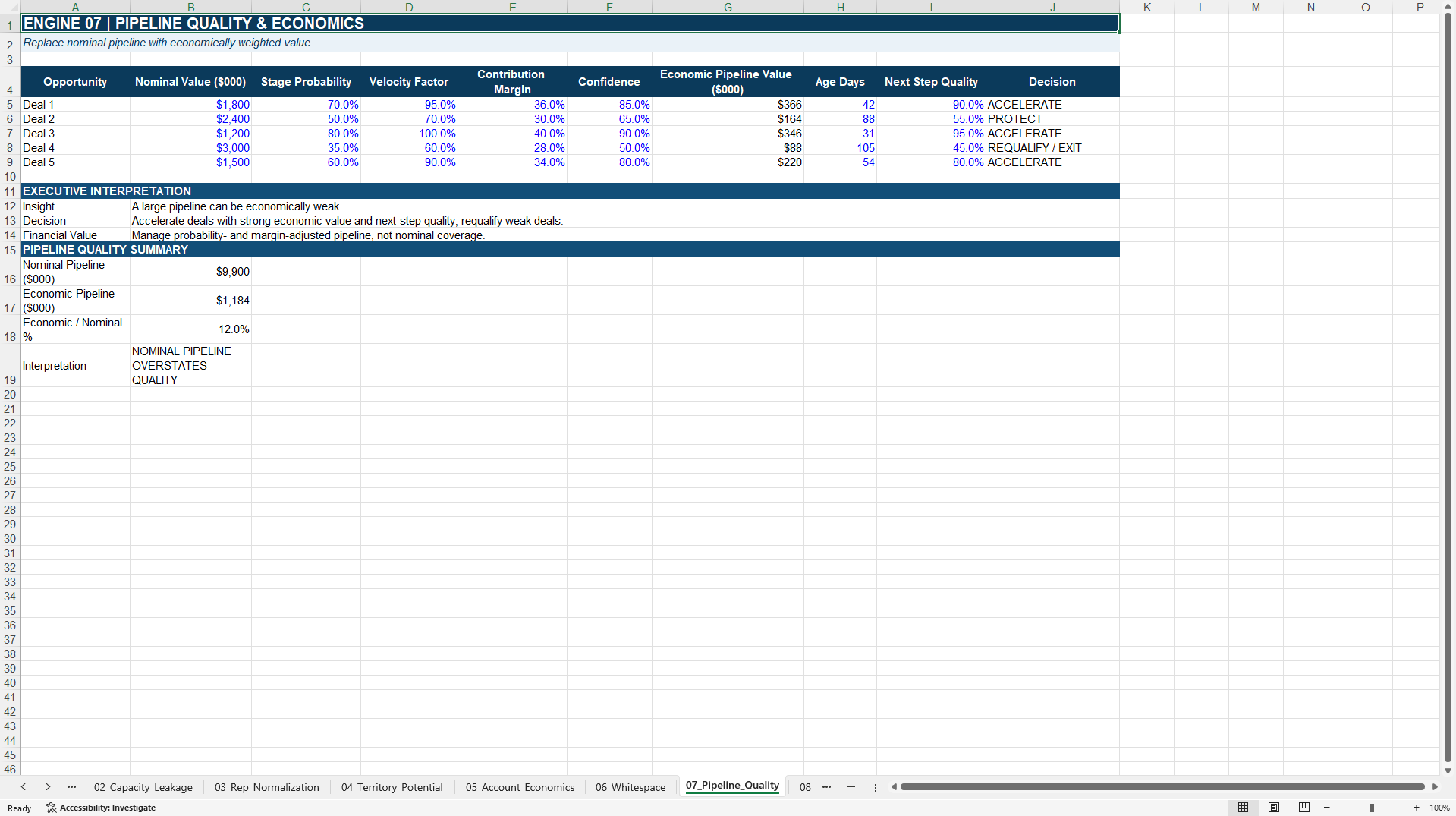Switch to 04_Territory_Potential tab
Viewport: 1456px width, 816px height.
[x=392, y=787]
